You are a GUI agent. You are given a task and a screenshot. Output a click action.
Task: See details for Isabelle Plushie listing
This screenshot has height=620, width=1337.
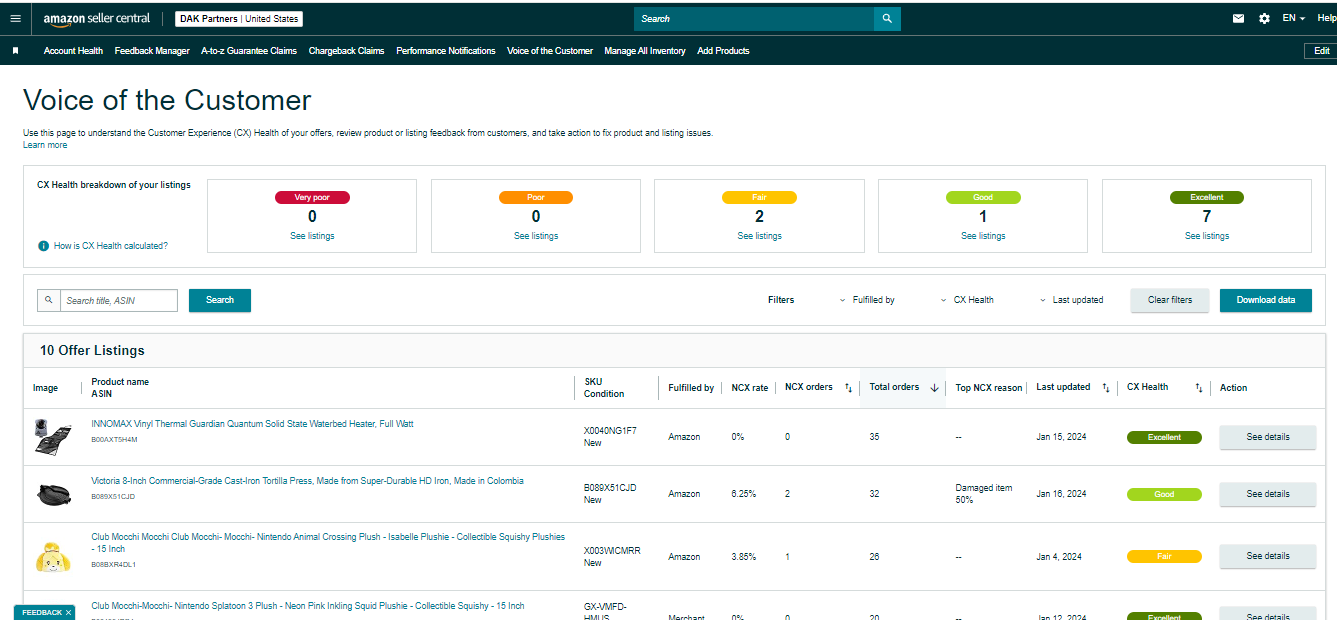[x=1268, y=556]
